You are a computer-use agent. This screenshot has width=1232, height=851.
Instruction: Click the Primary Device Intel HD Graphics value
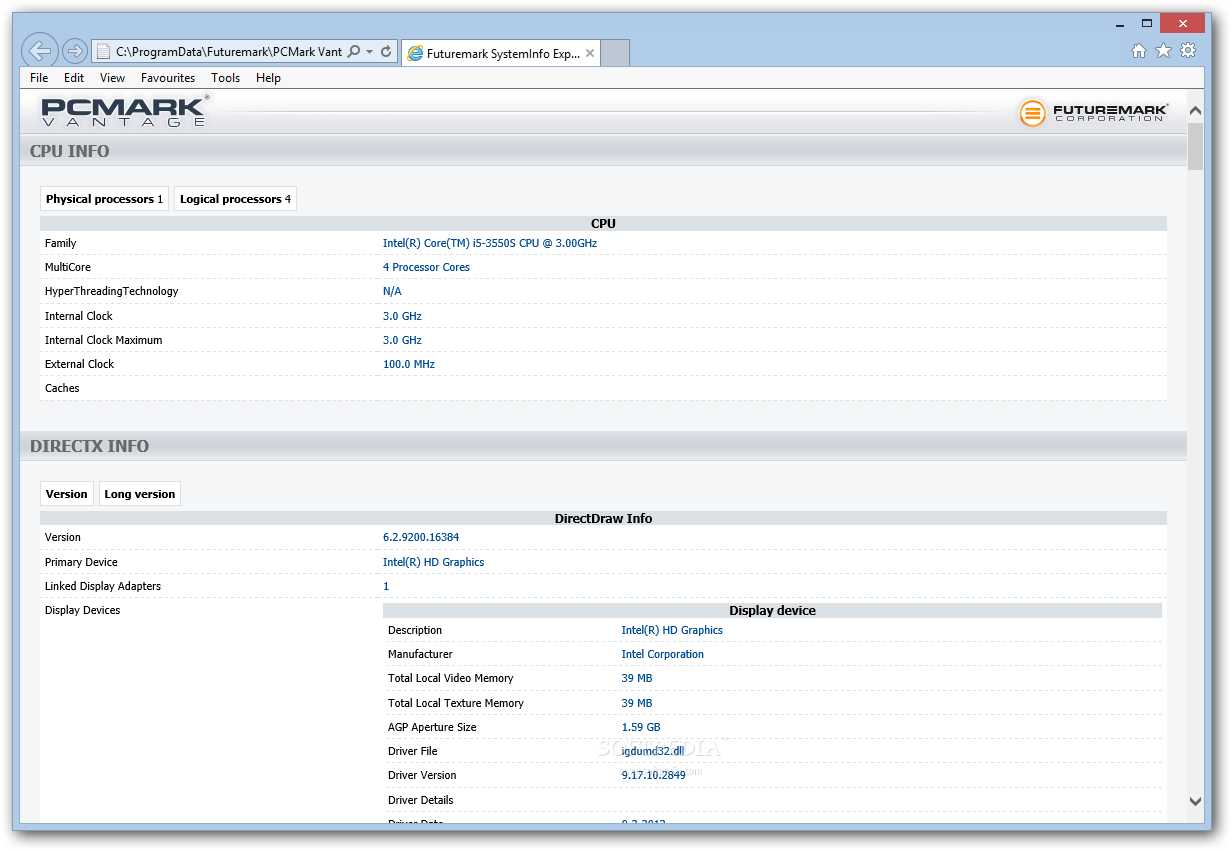tap(433, 562)
